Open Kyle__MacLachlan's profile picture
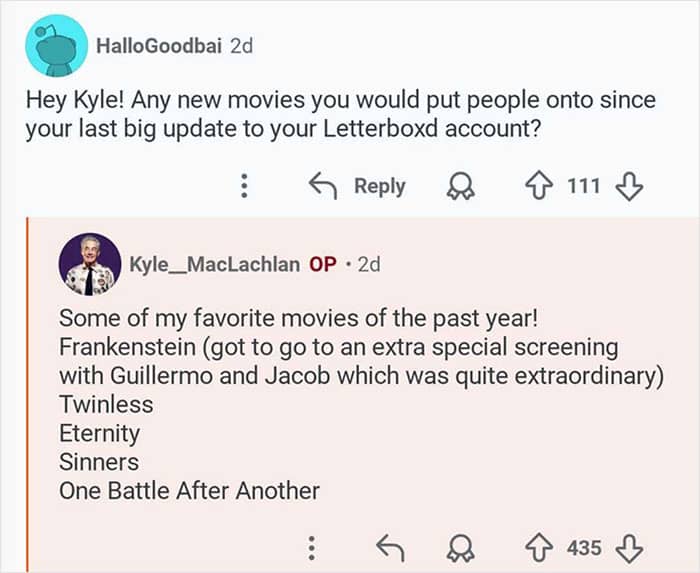Image resolution: width=700 pixels, height=573 pixels. click(90, 265)
